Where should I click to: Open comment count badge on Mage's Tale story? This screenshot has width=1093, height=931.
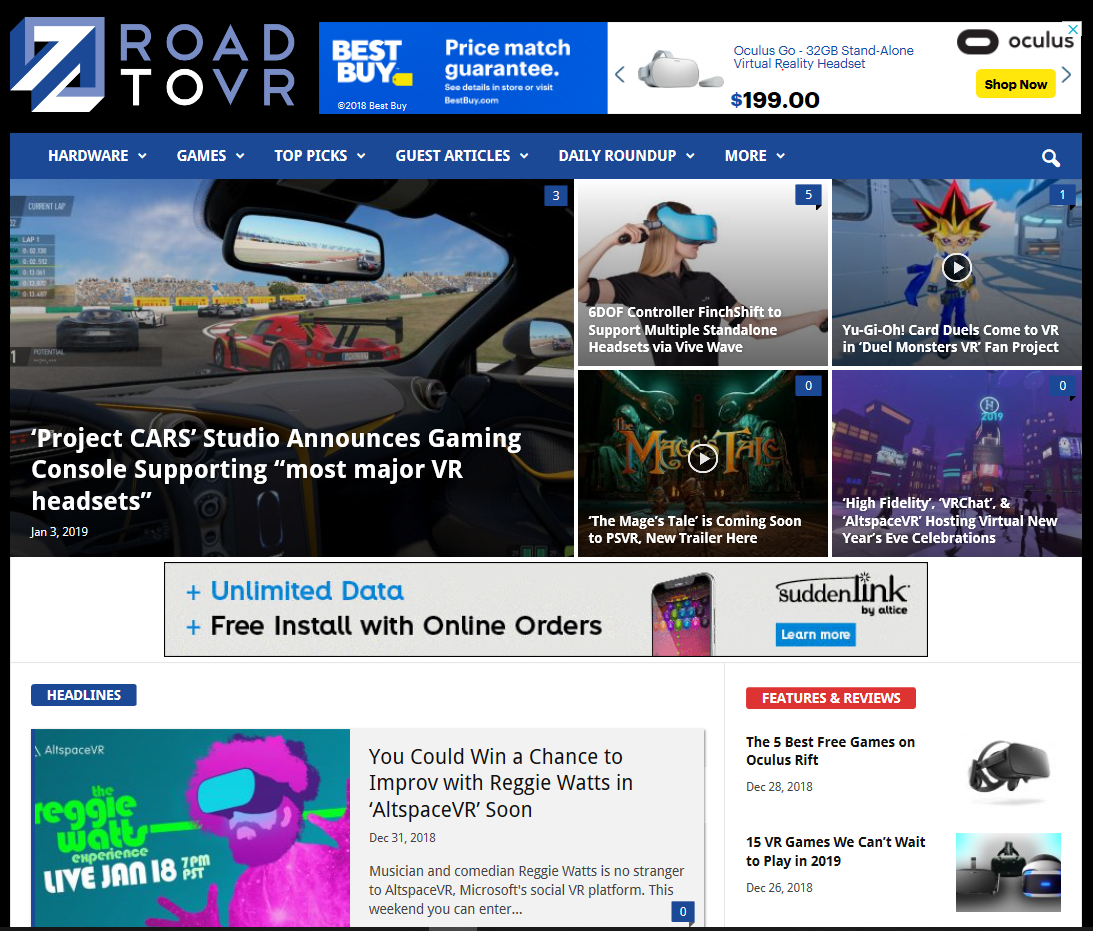tap(809, 385)
